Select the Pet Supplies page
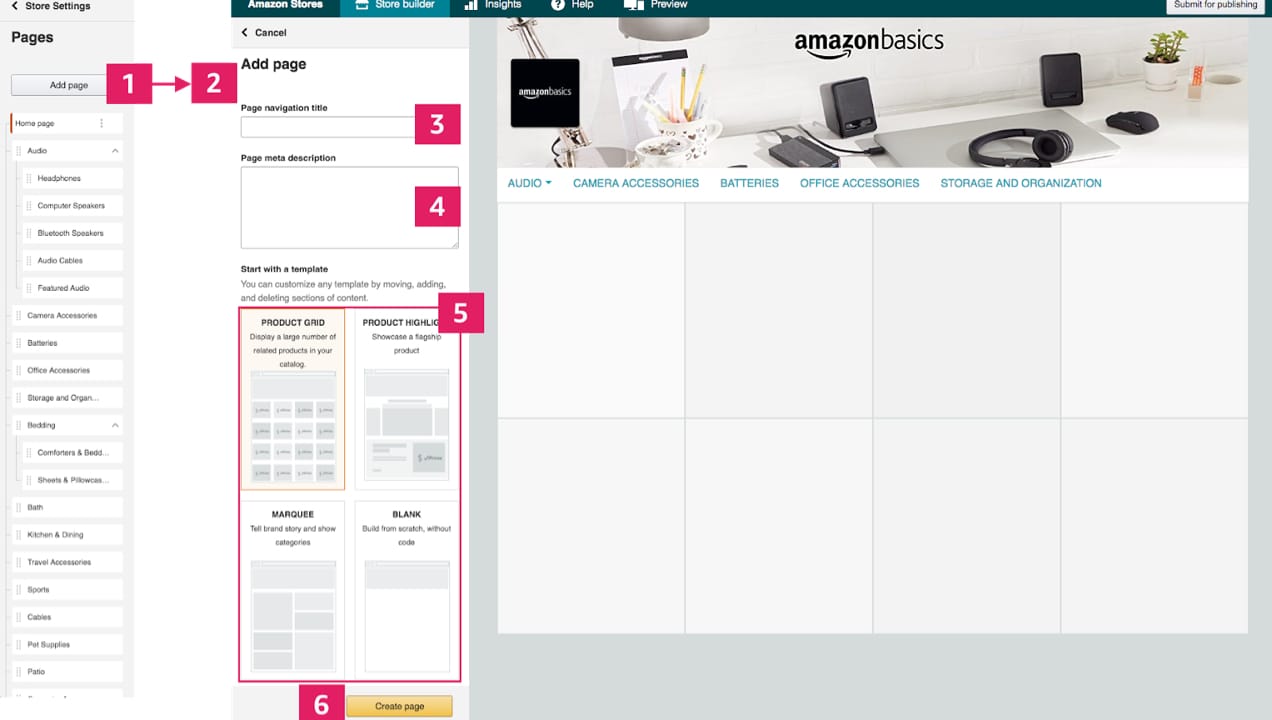The height and width of the screenshot is (720, 1272). tap(67, 645)
